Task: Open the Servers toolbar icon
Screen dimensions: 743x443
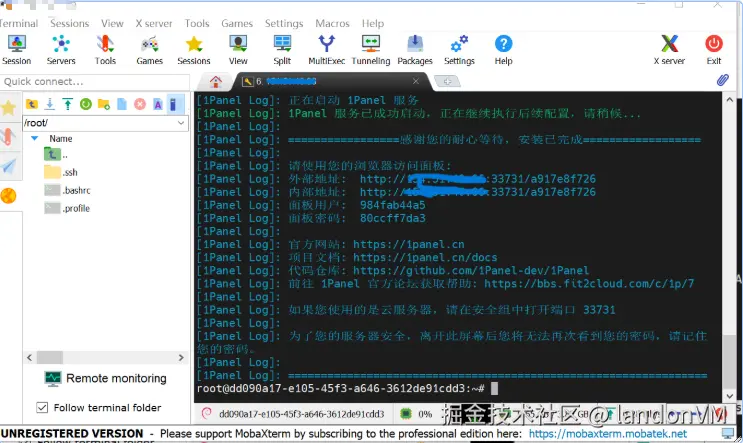Action: click(x=61, y=50)
